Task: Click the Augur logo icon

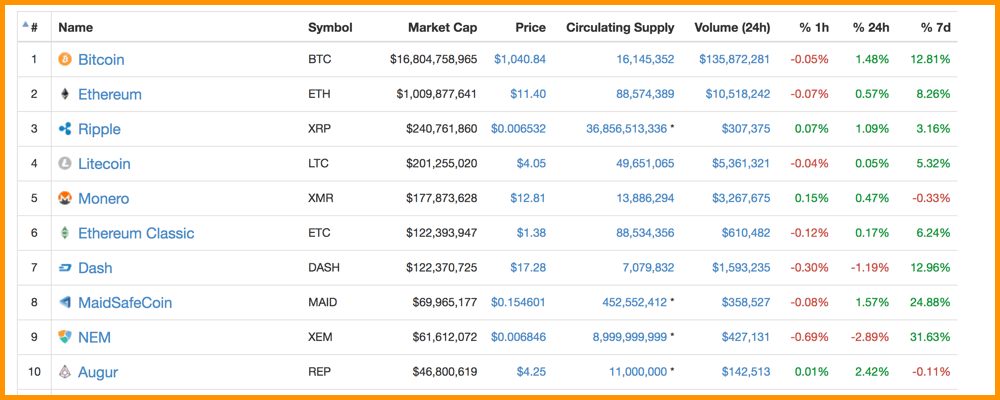Action: (x=64, y=372)
